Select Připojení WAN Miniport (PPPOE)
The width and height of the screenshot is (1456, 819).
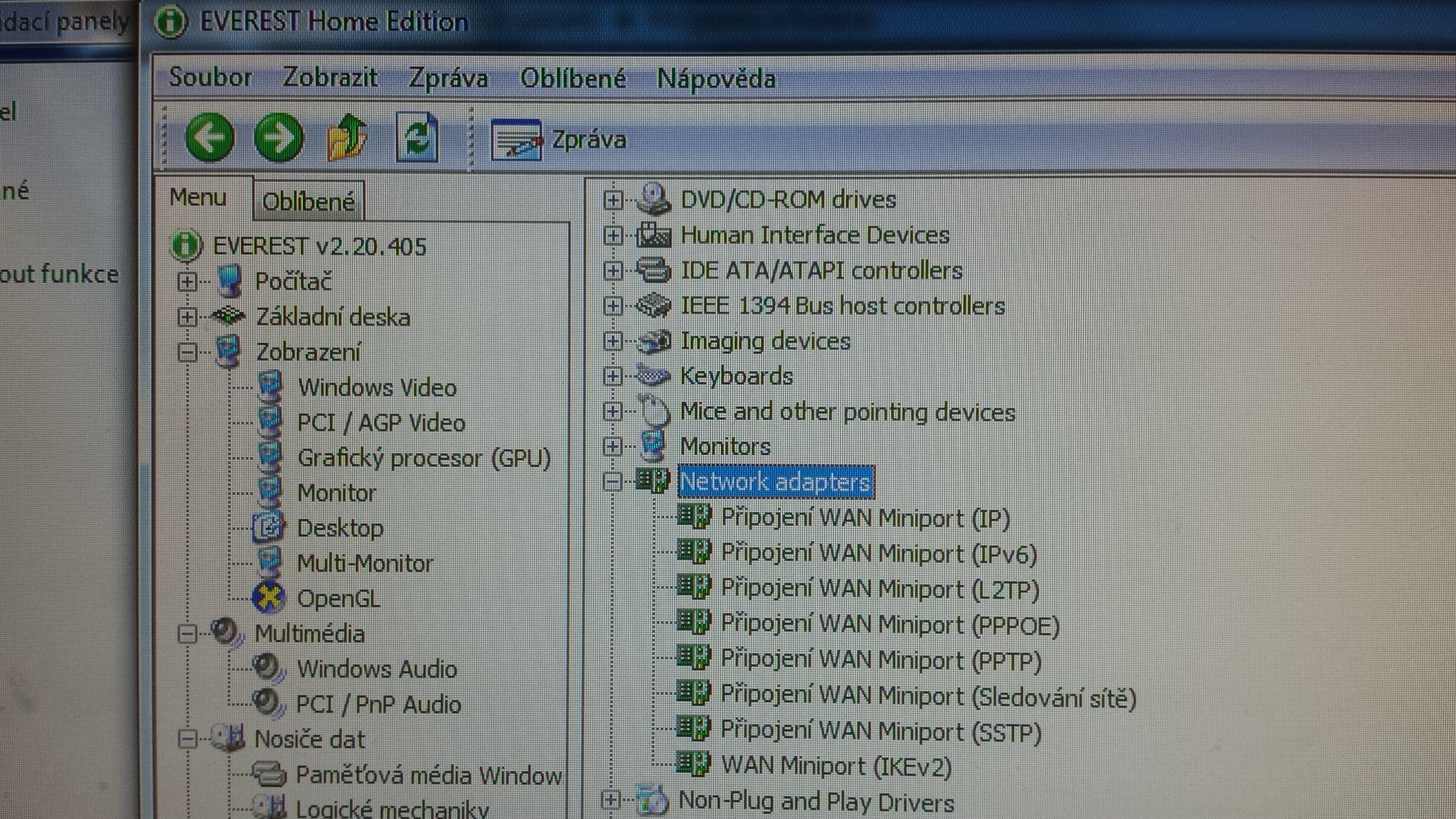(890, 624)
